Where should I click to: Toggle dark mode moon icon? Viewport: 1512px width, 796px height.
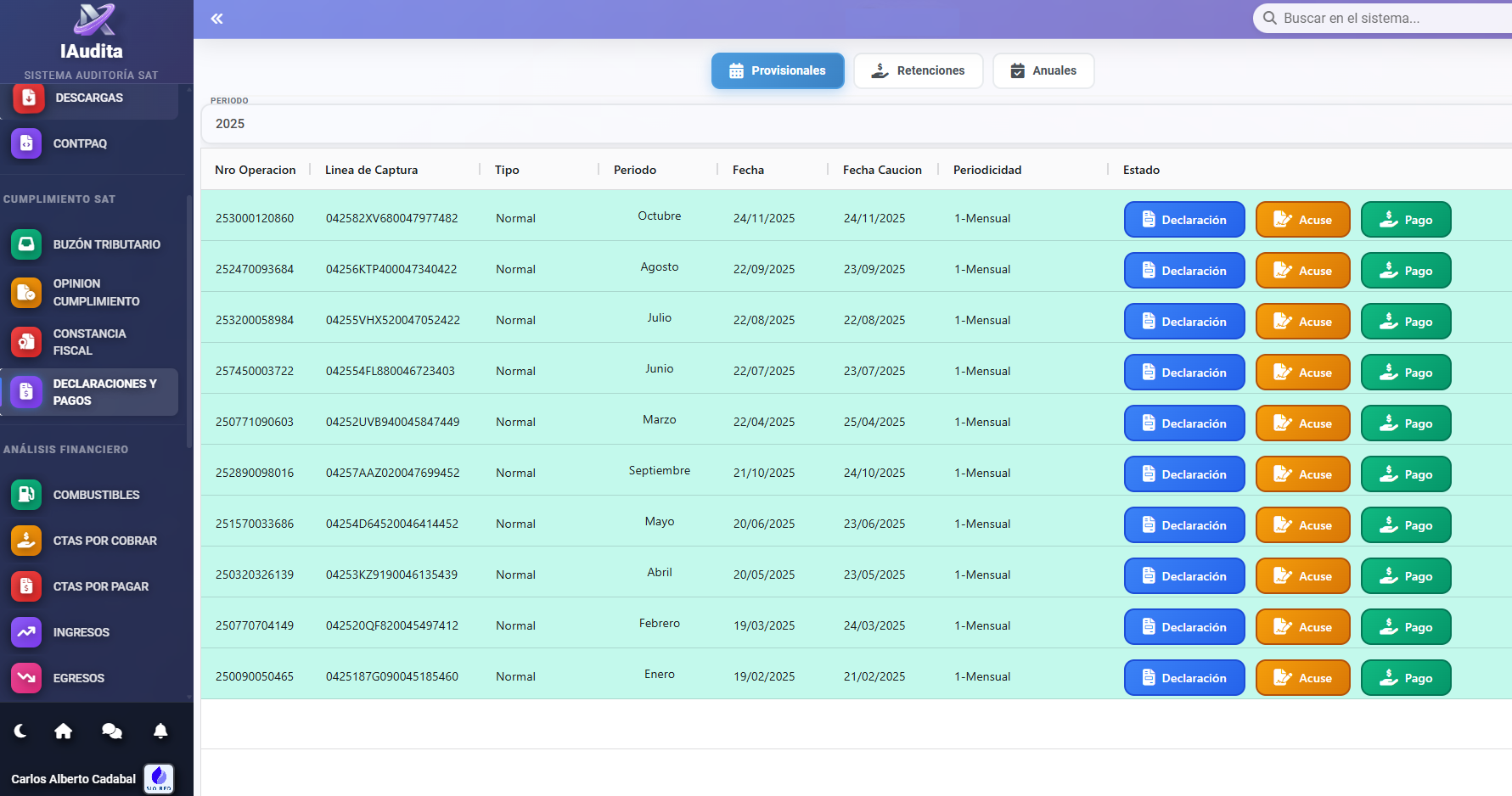[21, 731]
